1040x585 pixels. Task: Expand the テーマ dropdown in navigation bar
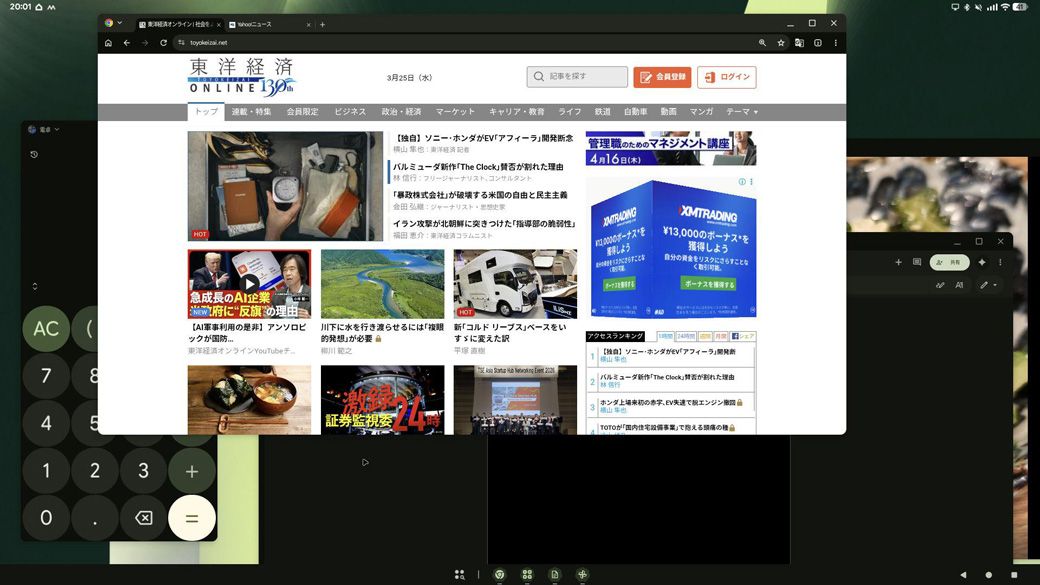point(741,112)
